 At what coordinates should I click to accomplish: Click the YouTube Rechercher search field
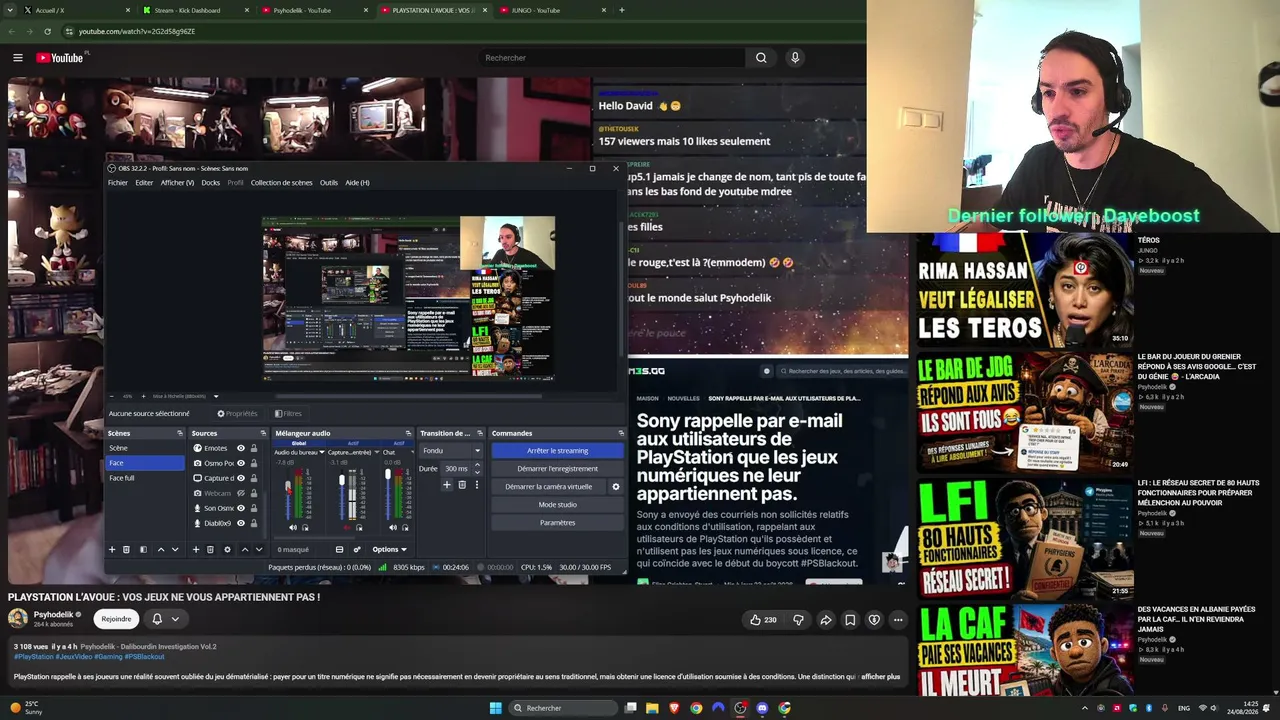click(612, 58)
